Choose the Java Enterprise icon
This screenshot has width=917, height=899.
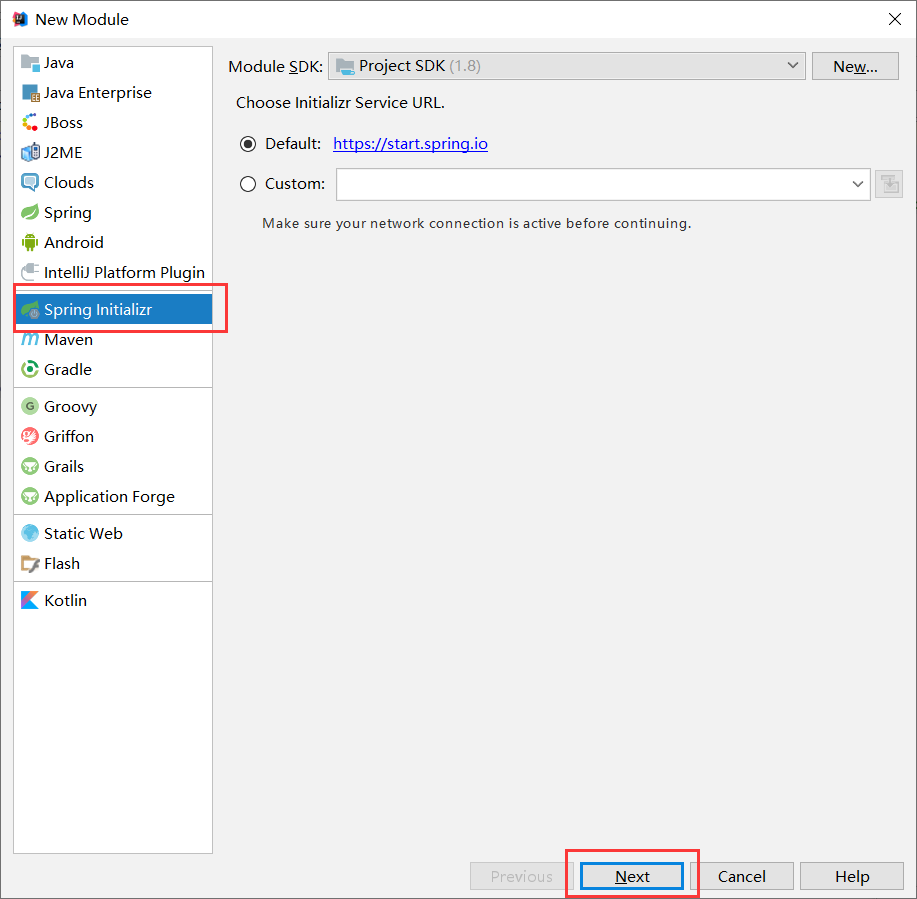click(x=30, y=92)
